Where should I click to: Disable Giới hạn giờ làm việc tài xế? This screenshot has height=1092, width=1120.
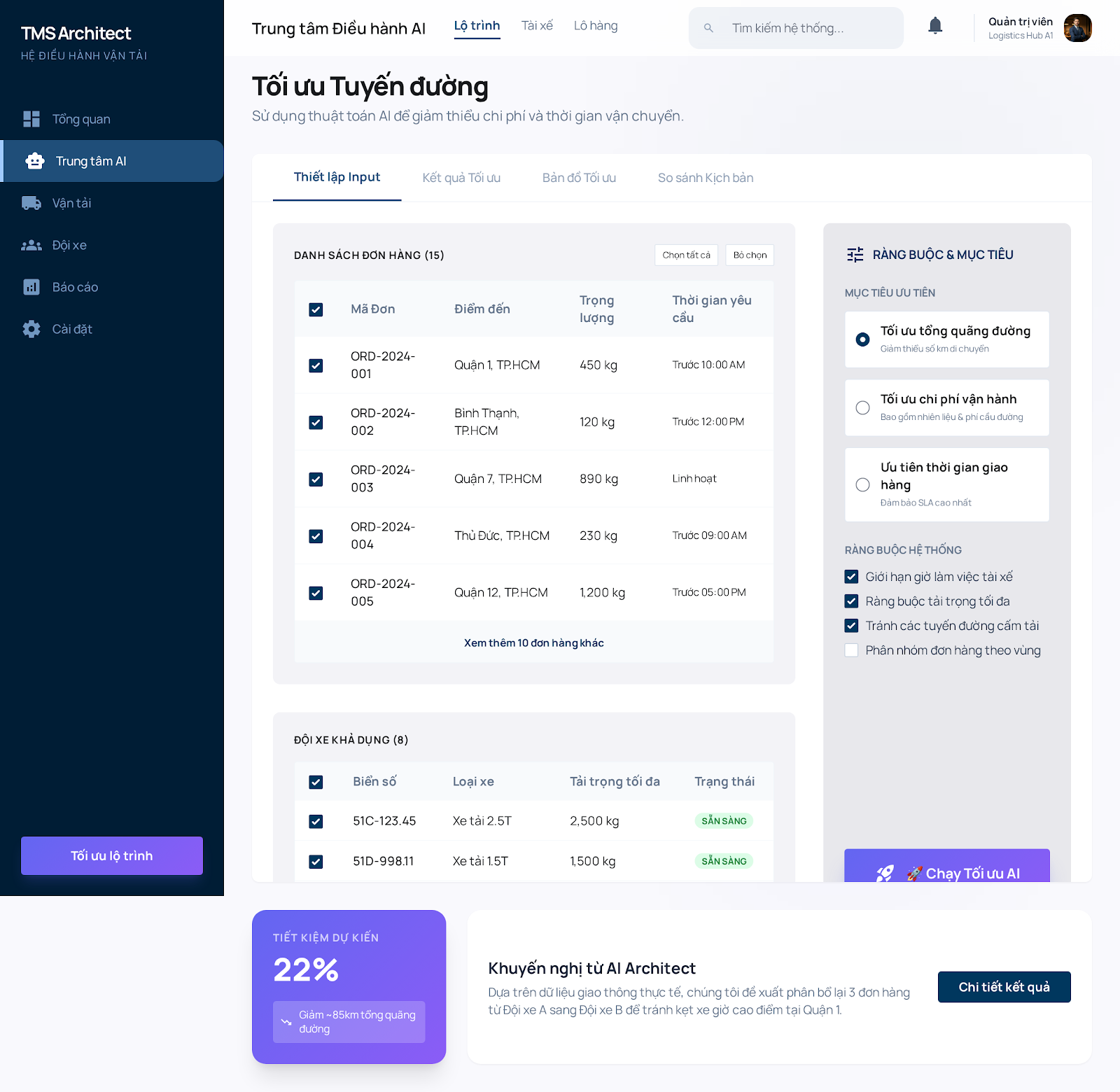pyautogui.click(x=852, y=577)
